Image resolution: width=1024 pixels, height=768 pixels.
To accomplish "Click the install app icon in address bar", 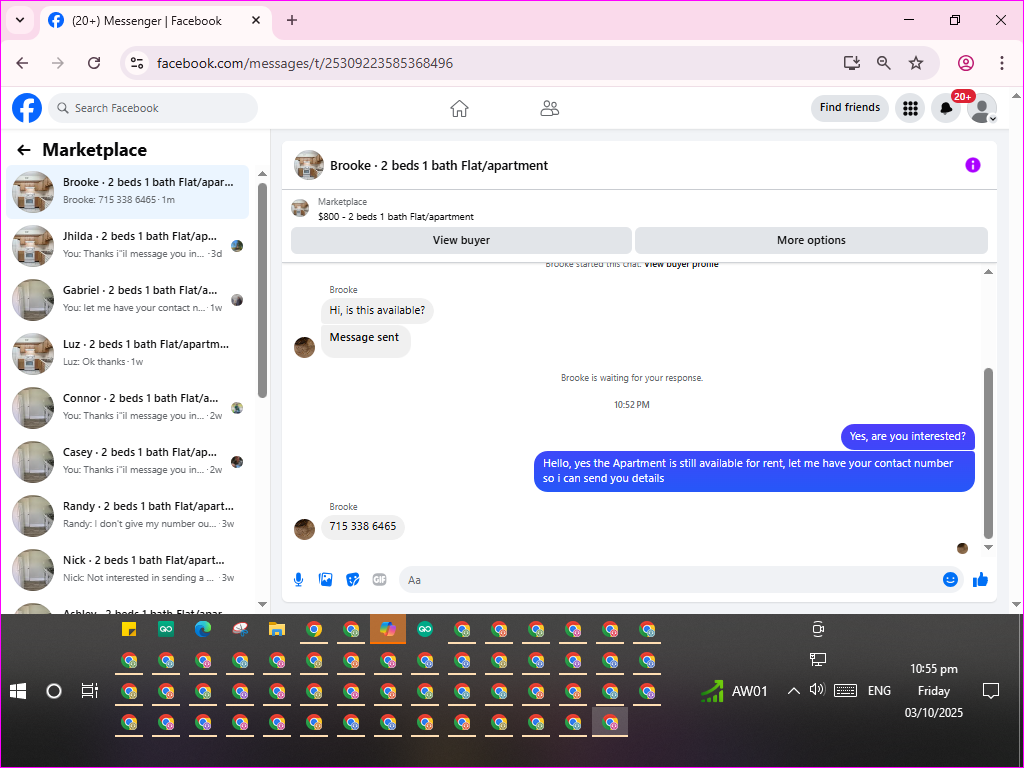I will tap(852, 63).
